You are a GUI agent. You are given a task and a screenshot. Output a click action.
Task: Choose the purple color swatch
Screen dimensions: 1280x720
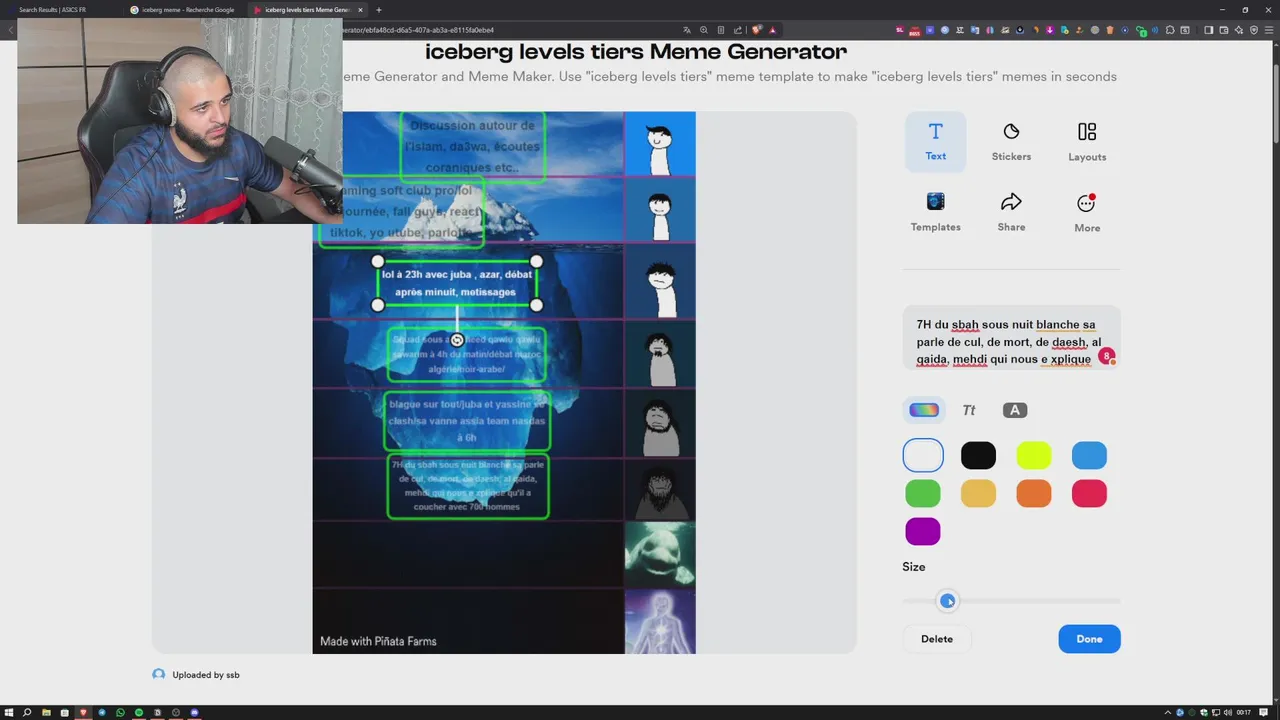(x=923, y=531)
